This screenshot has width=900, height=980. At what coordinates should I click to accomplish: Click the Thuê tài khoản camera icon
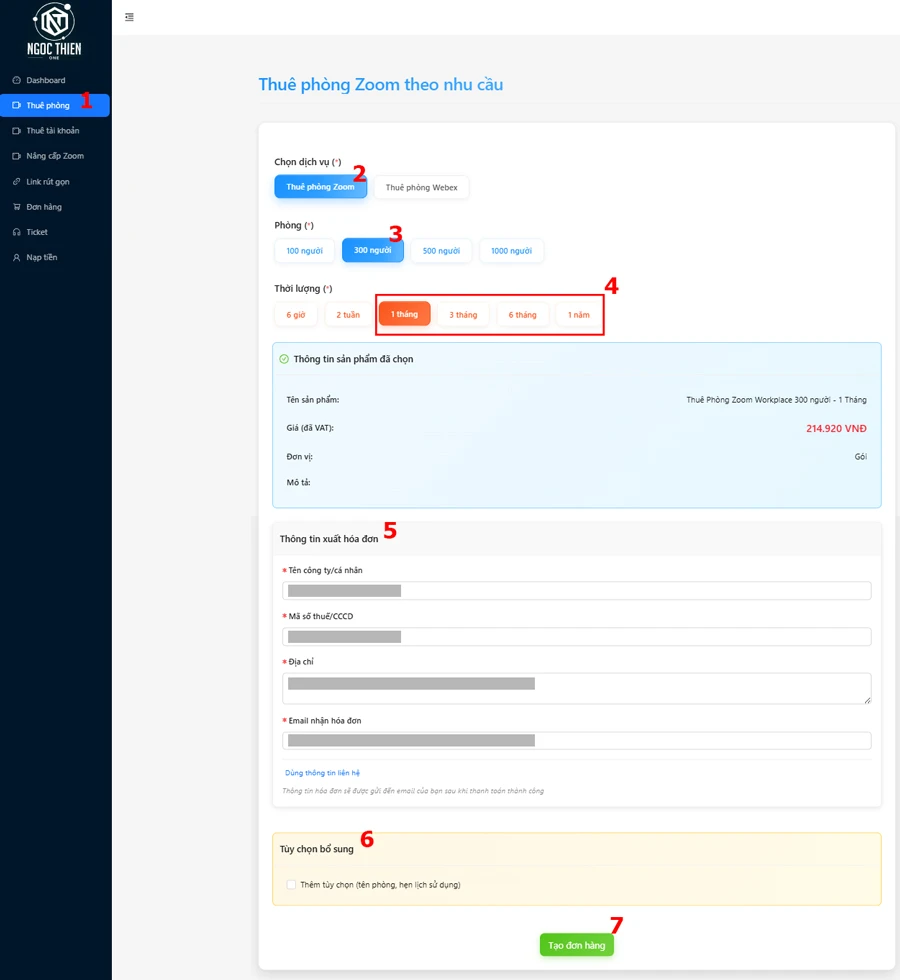pyautogui.click(x=16, y=131)
